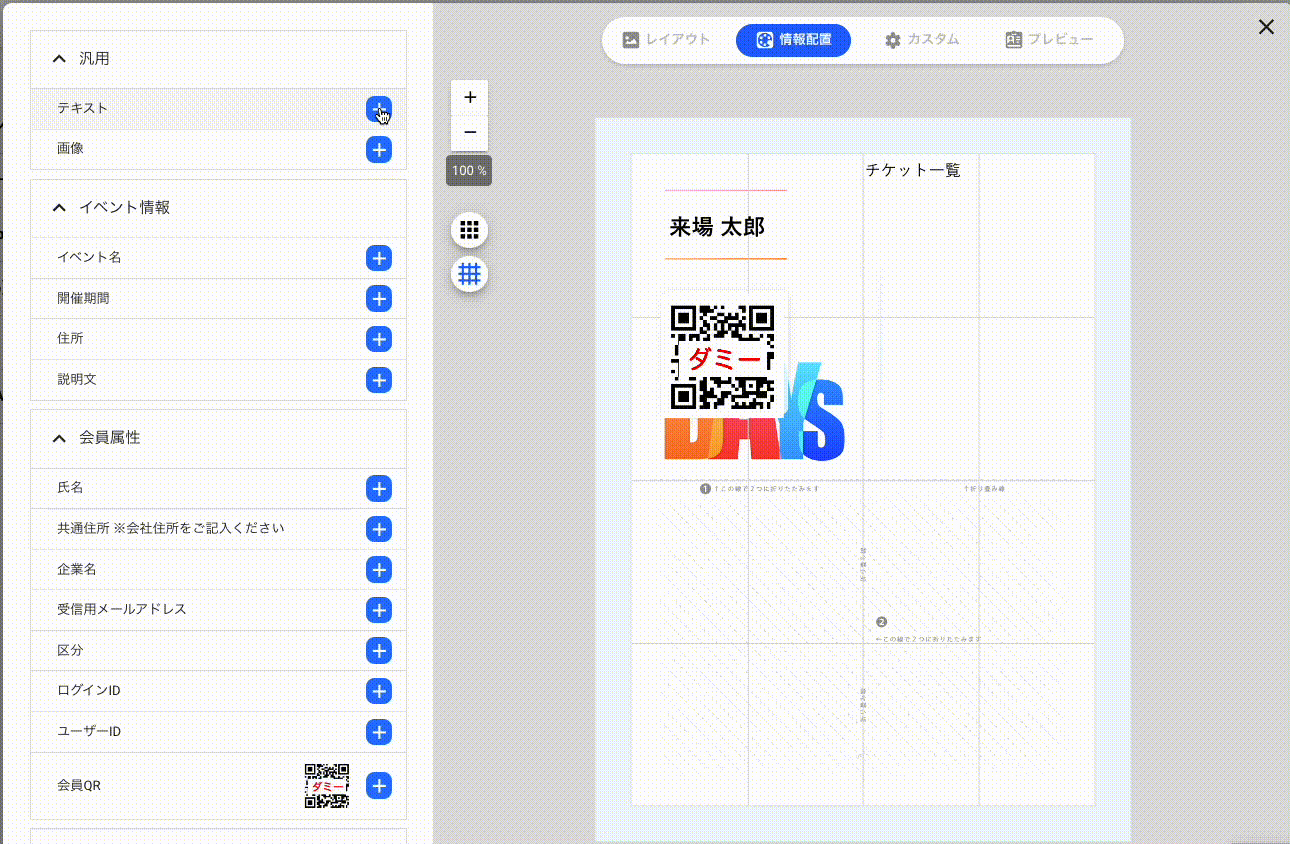The width and height of the screenshot is (1290, 844).
Task: Click the 開催期間 row label
Action: point(83,298)
